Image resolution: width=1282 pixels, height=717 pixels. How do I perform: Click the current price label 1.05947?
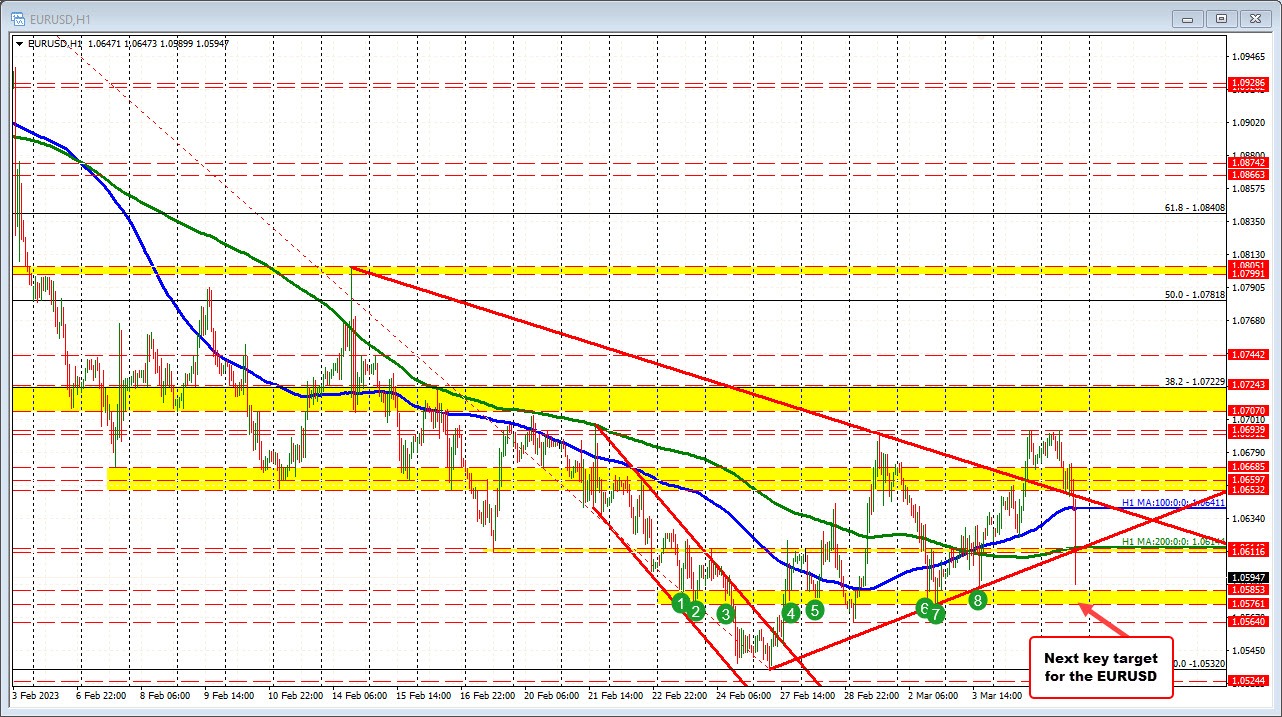1249,577
